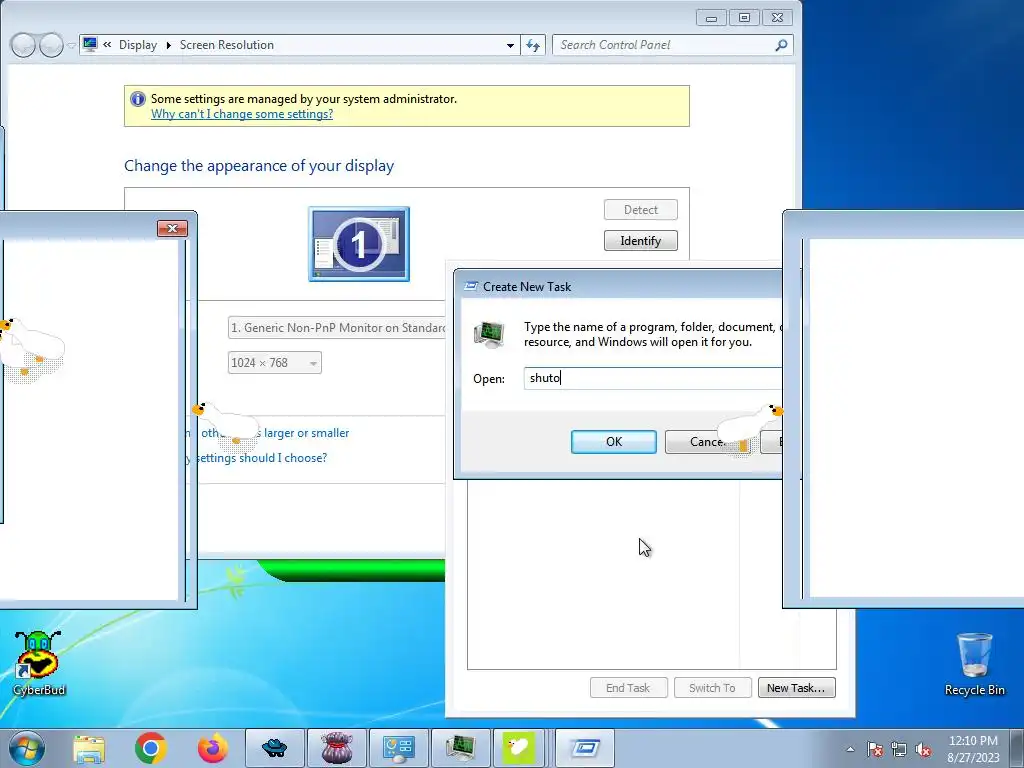Click the Create New Task title icon
1024x768 pixels.
pos(470,286)
